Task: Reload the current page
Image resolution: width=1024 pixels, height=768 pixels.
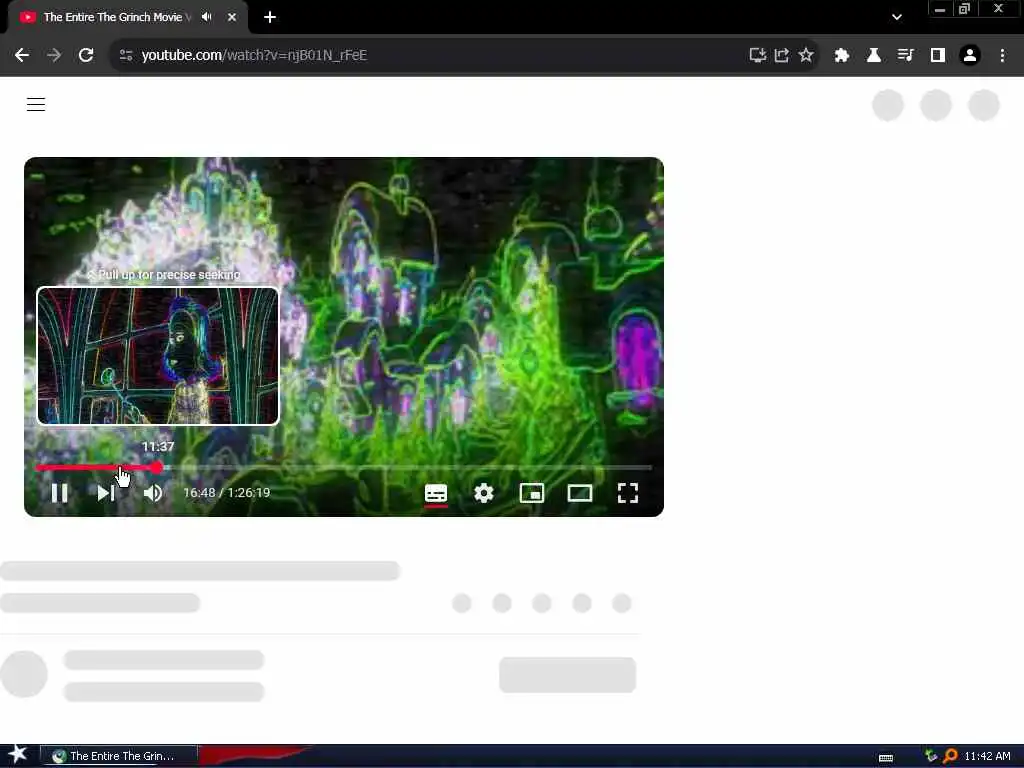Action: [86, 56]
